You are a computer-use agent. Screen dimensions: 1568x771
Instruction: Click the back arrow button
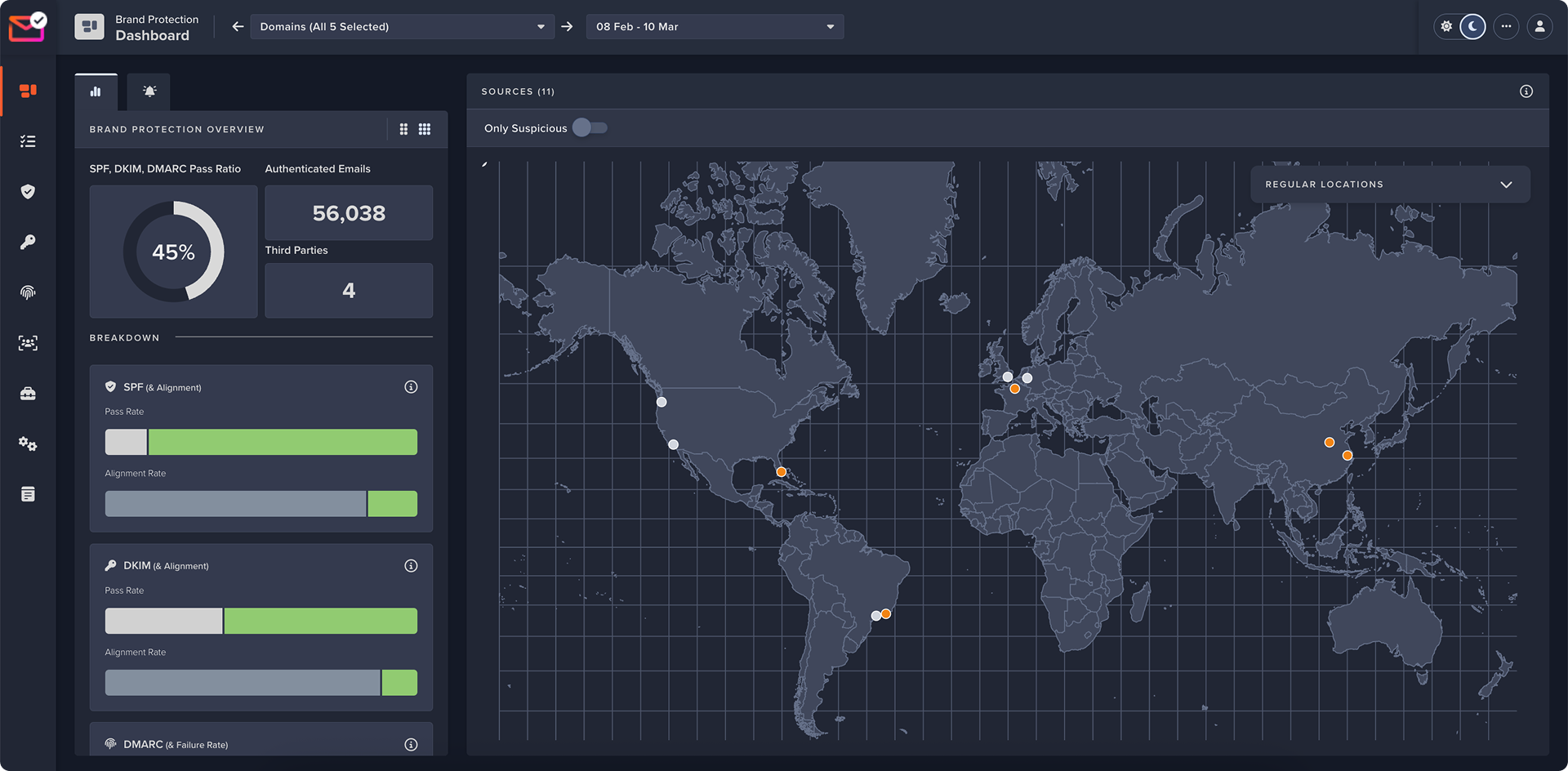coord(238,26)
